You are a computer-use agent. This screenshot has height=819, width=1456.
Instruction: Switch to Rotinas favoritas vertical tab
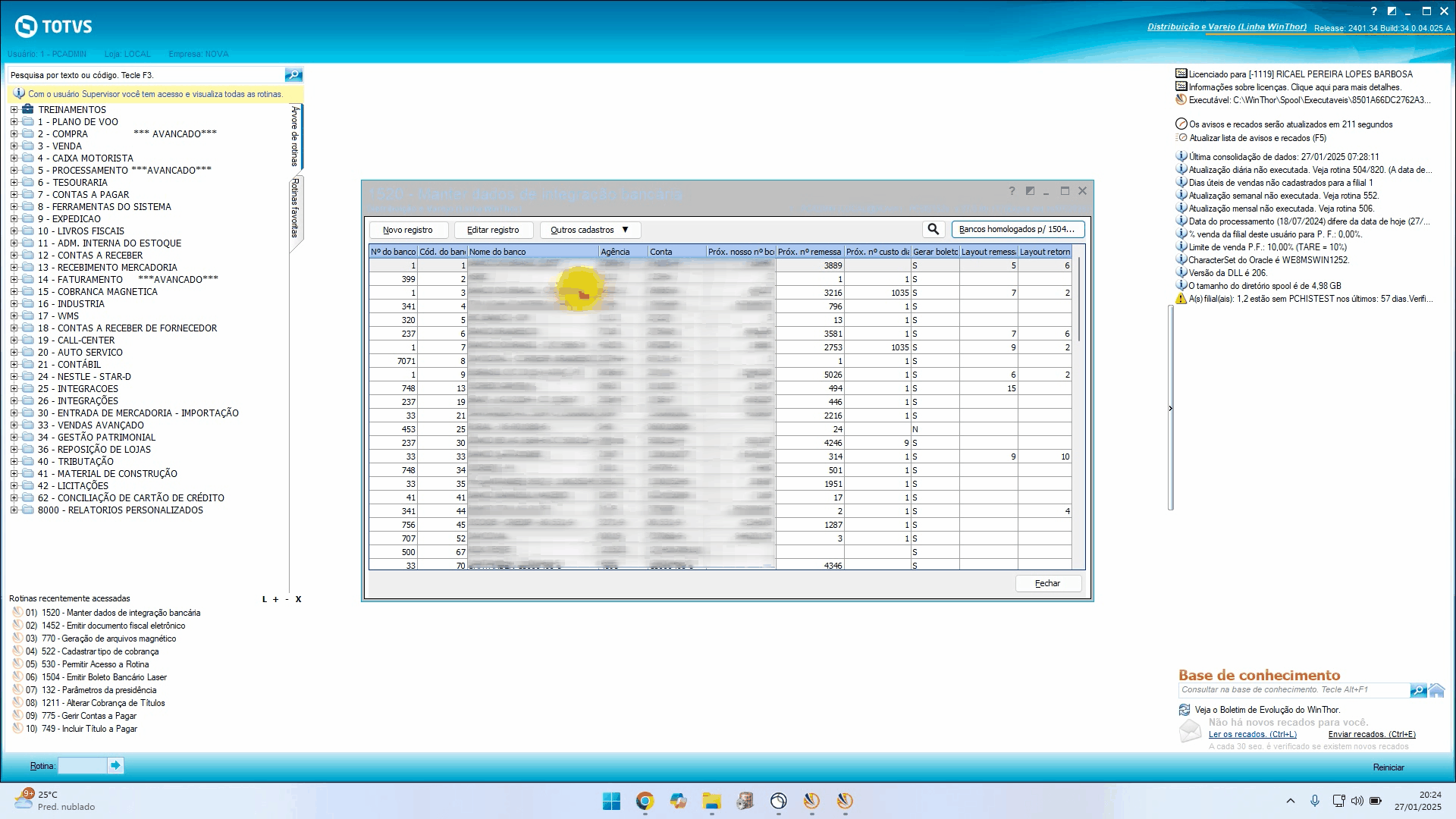[296, 209]
